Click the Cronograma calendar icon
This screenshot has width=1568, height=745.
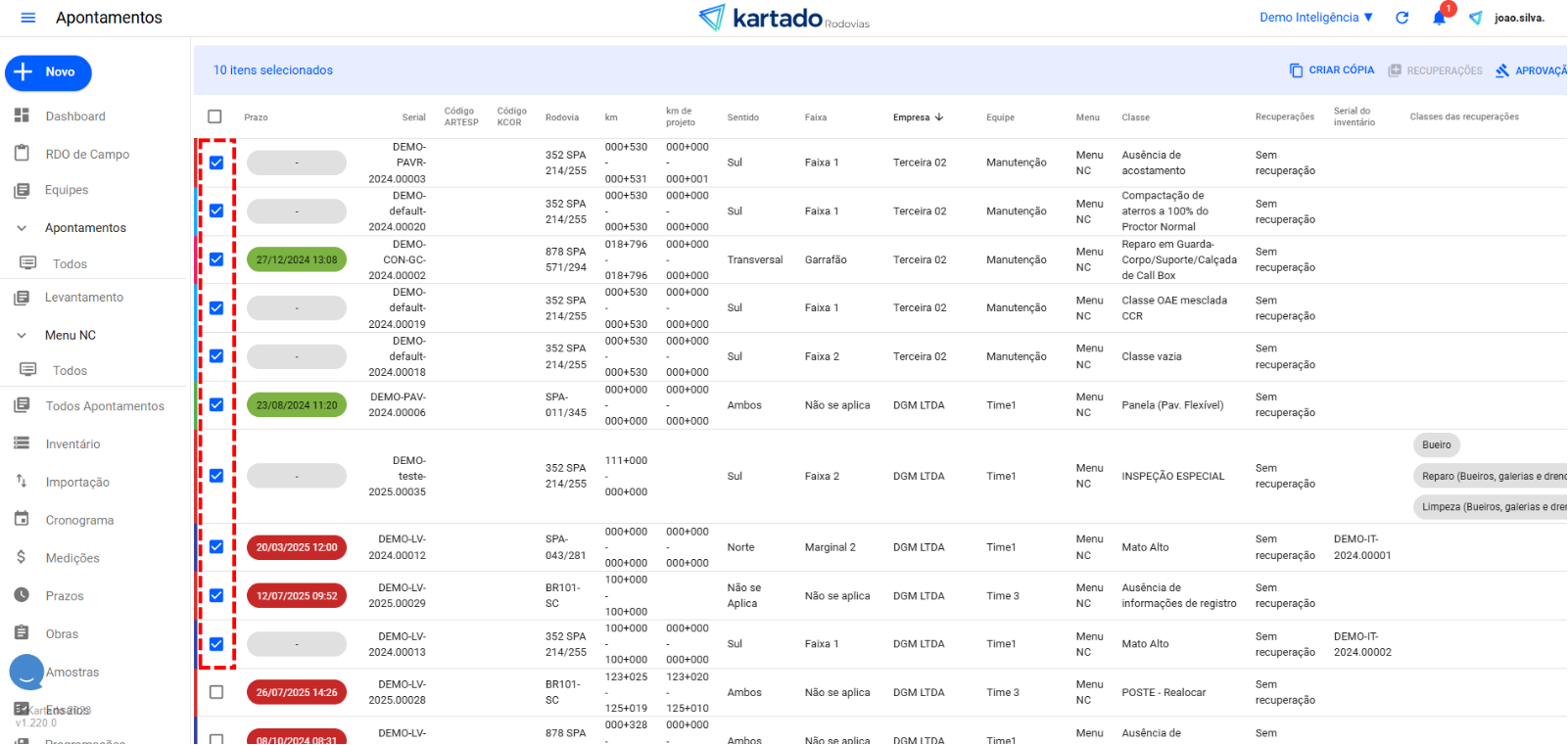tap(22, 520)
